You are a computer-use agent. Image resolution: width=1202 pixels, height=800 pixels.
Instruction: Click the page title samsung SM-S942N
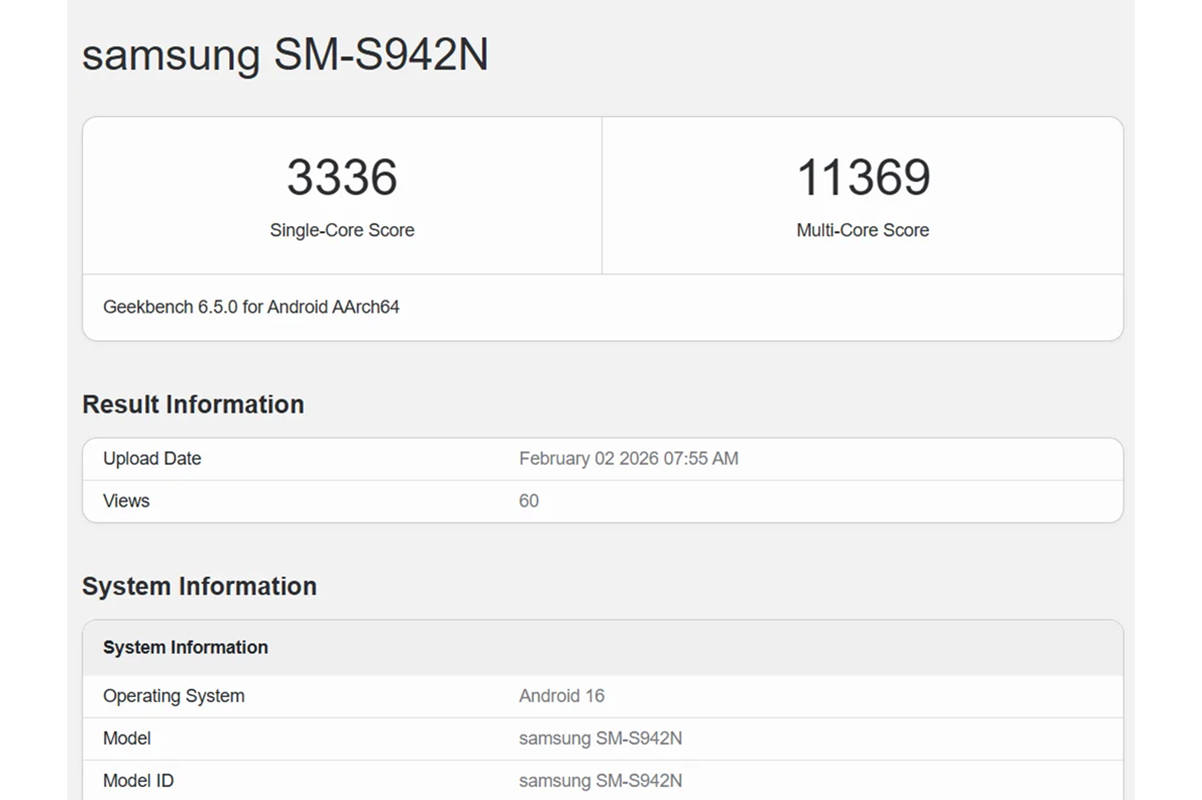pyautogui.click(x=285, y=54)
